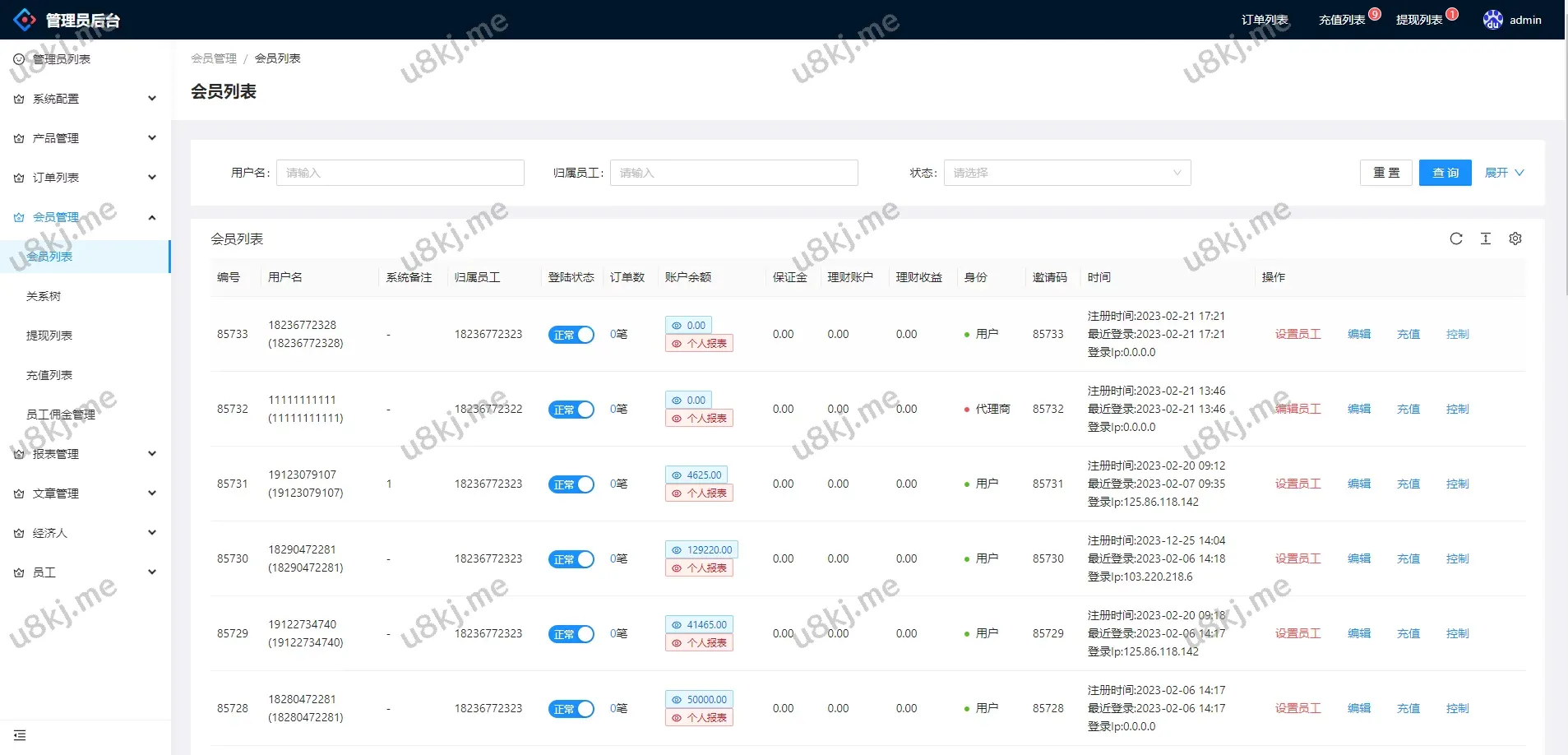Click the sidebar collapse icon at bottom
This screenshot has width=1568, height=755.
pyautogui.click(x=20, y=734)
